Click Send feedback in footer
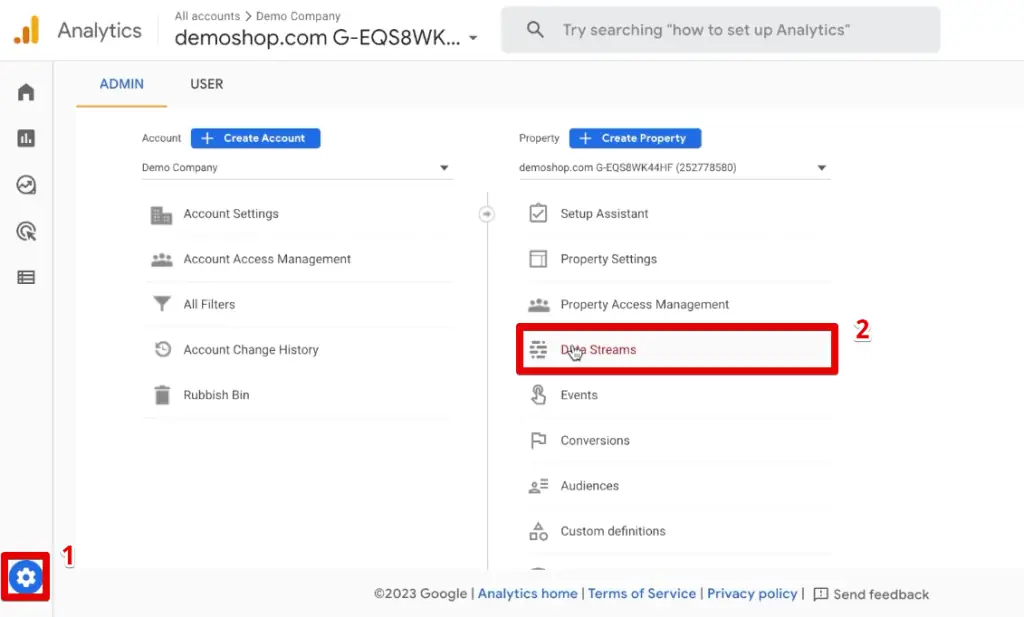The height and width of the screenshot is (617, 1024). click(x=871, y=594)
